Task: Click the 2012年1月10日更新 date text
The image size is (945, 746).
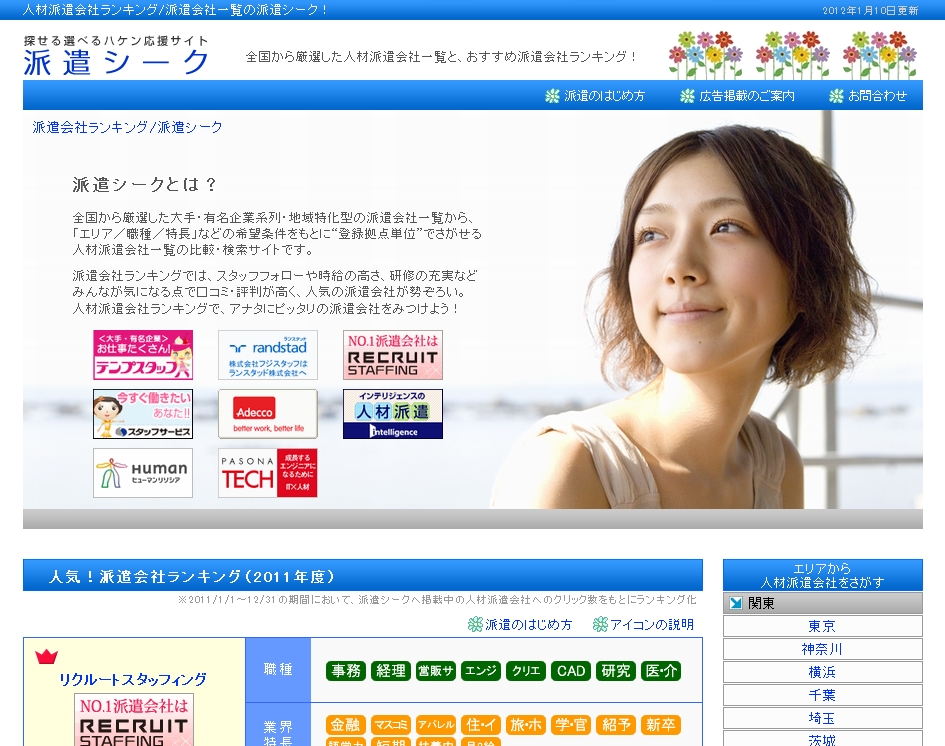Action: (x=870, y=10)
